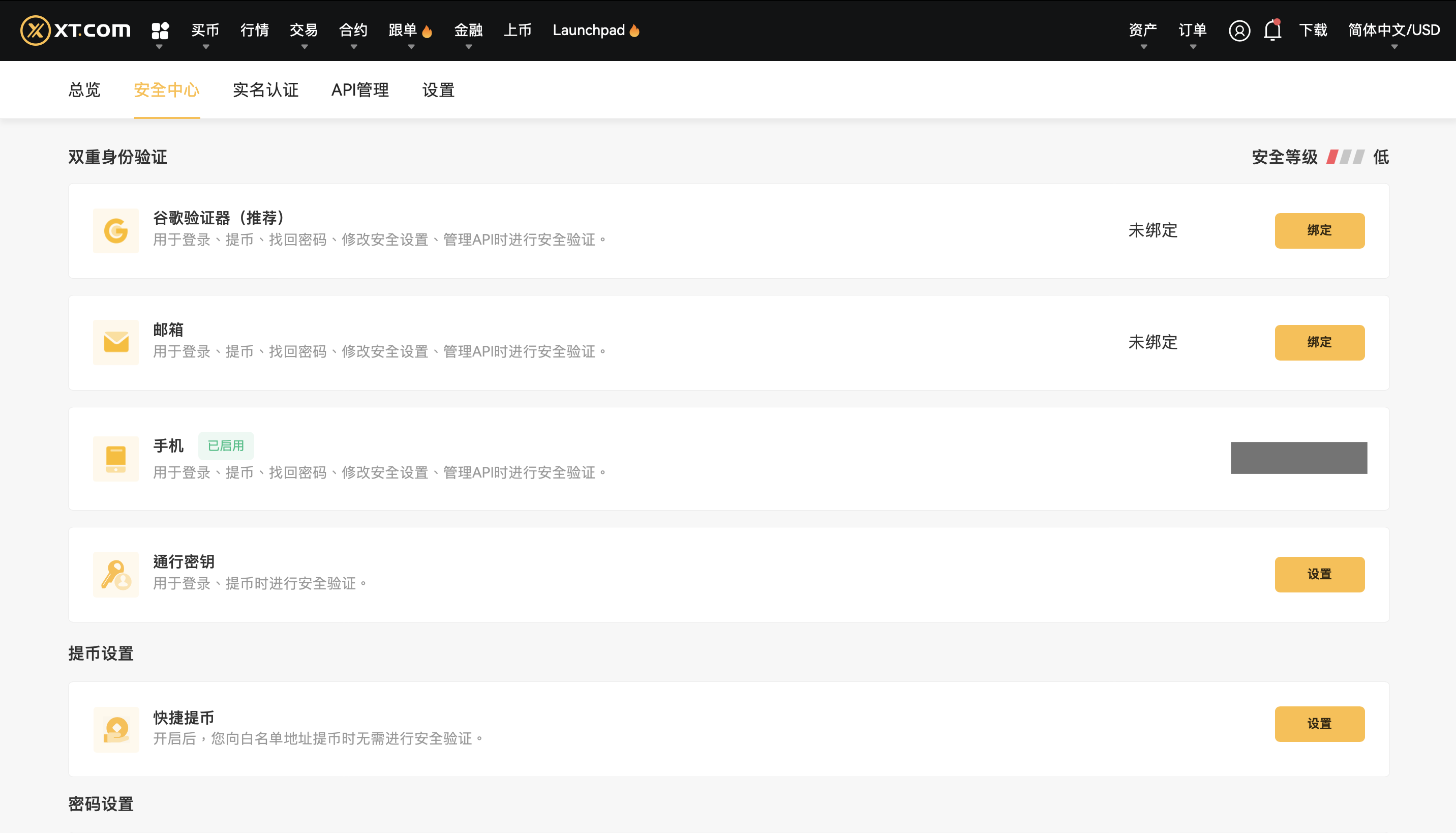
Task: Click the 已启用 badge next to 手机
Action: (226, 445)
